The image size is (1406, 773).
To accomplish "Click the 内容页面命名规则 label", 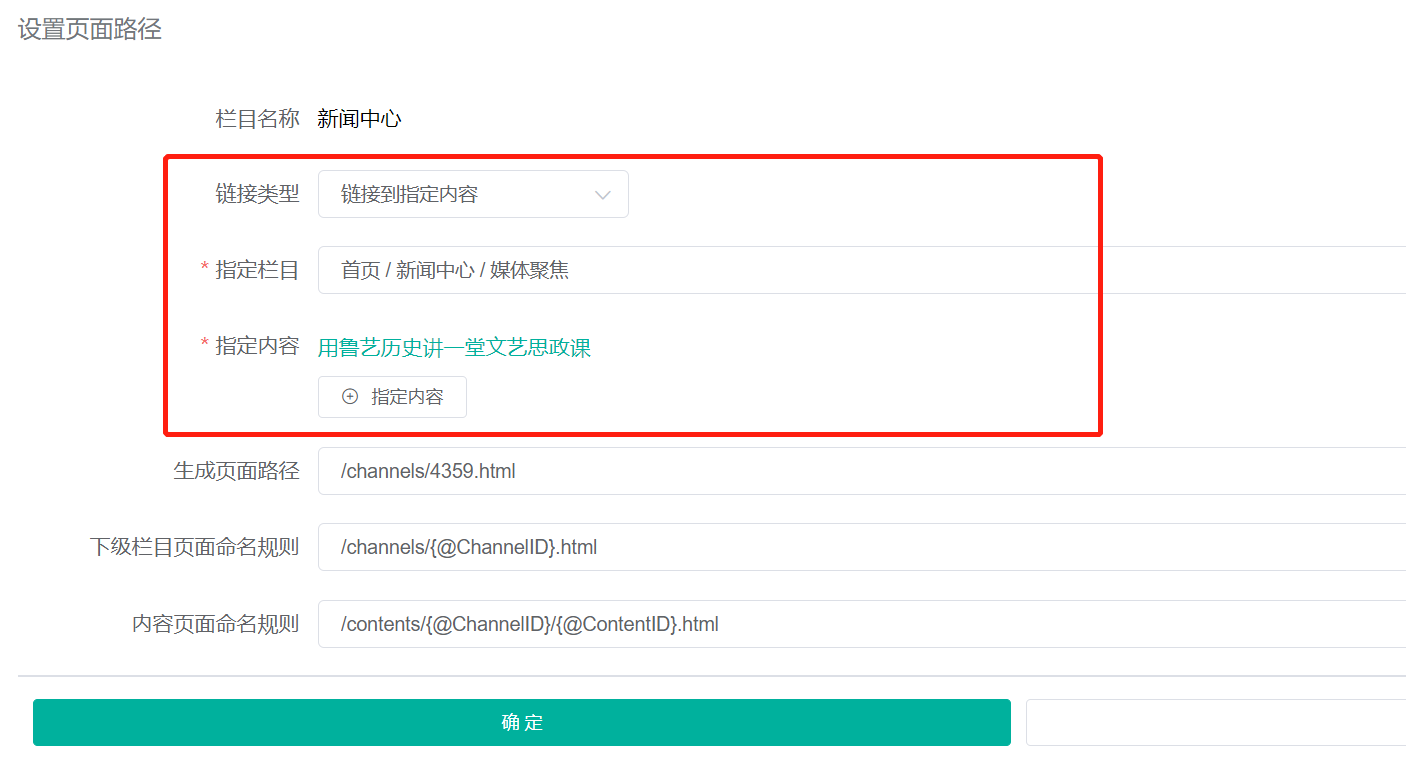I will tap(215, 624).
